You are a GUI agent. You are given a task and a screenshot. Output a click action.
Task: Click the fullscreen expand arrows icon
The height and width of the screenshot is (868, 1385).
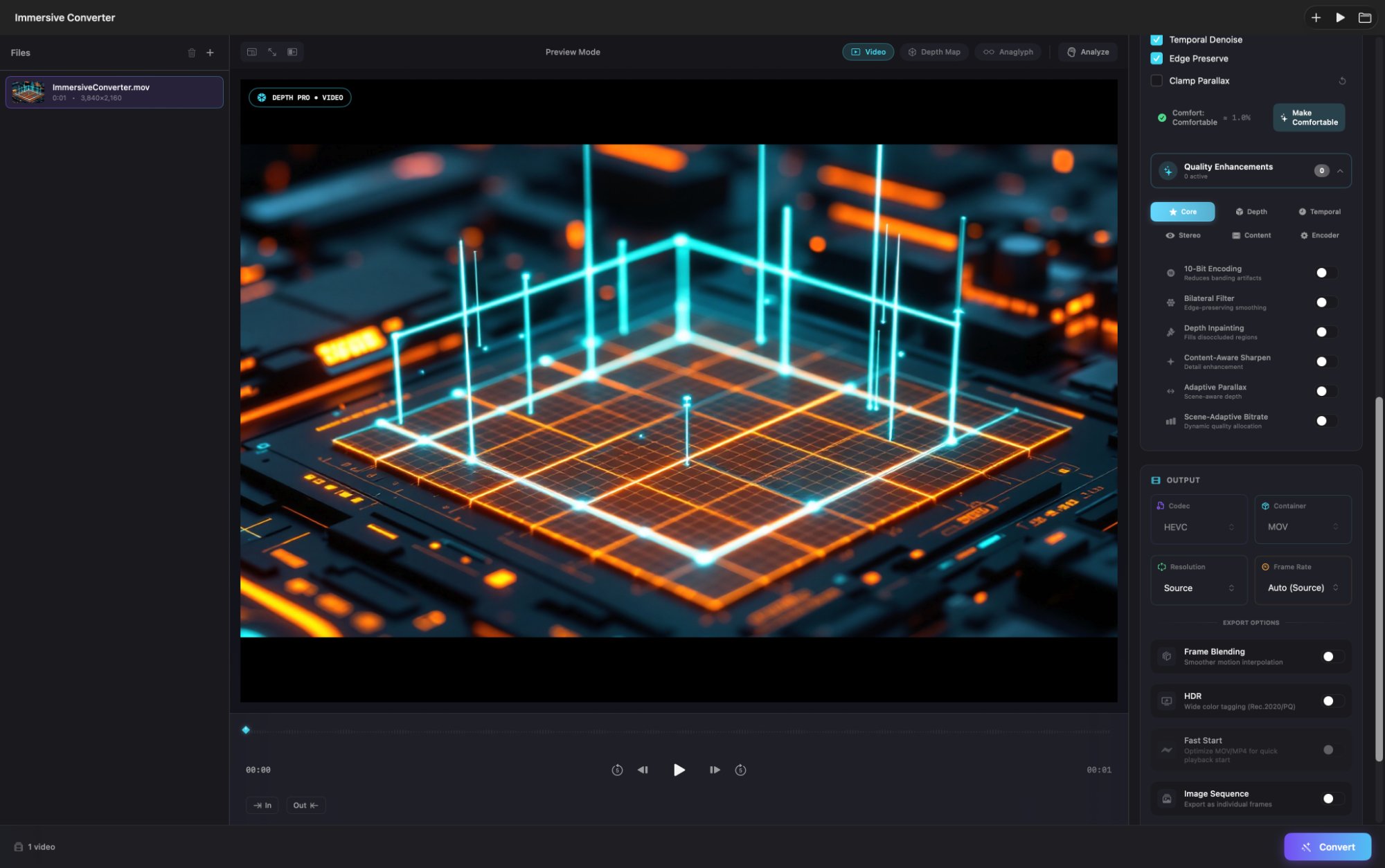pyautogui.click(x=272, y=52)
